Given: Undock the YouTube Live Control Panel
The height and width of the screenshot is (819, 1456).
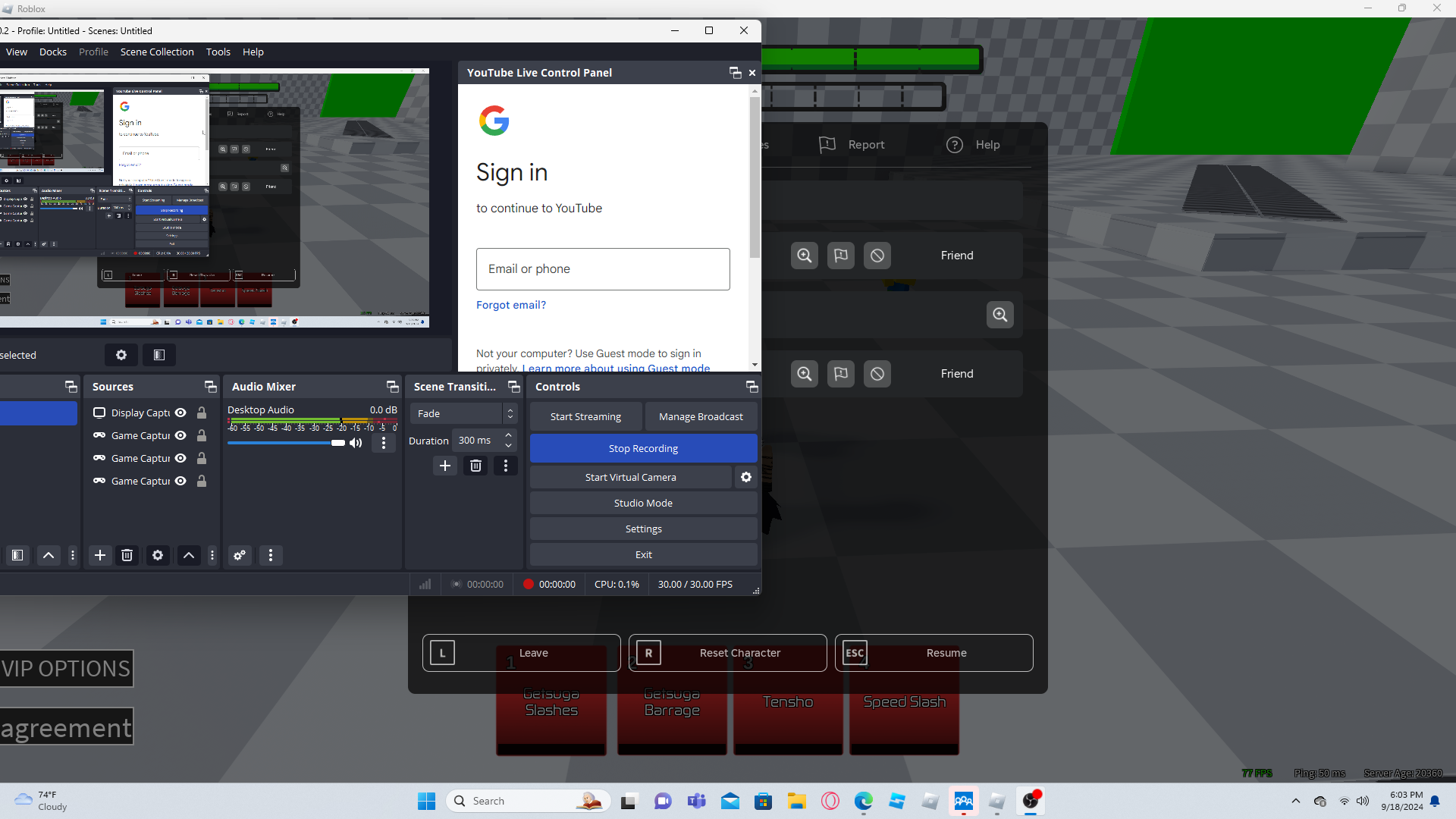Looking at the screenshot, I should (x=734, y=73).
